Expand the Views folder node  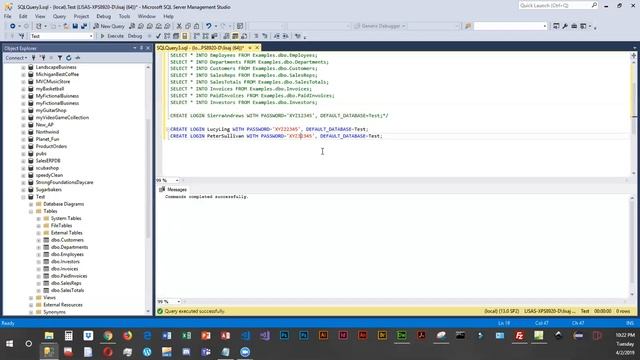[x=31, y=298]
